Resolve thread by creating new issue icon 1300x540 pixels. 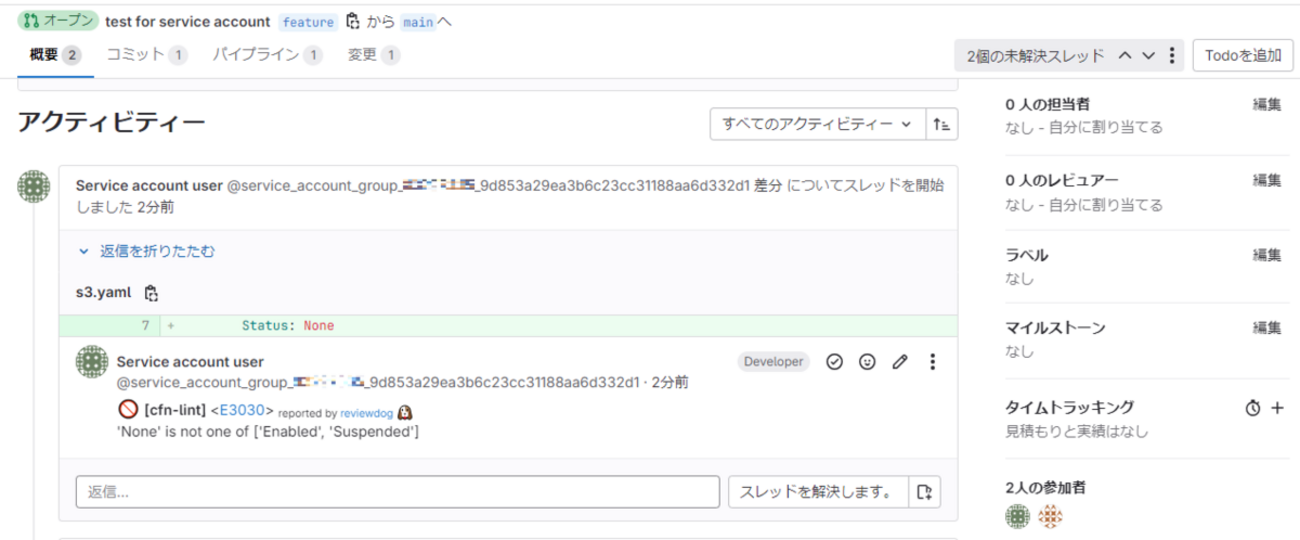pyautogui.click(x=925, y=491)
